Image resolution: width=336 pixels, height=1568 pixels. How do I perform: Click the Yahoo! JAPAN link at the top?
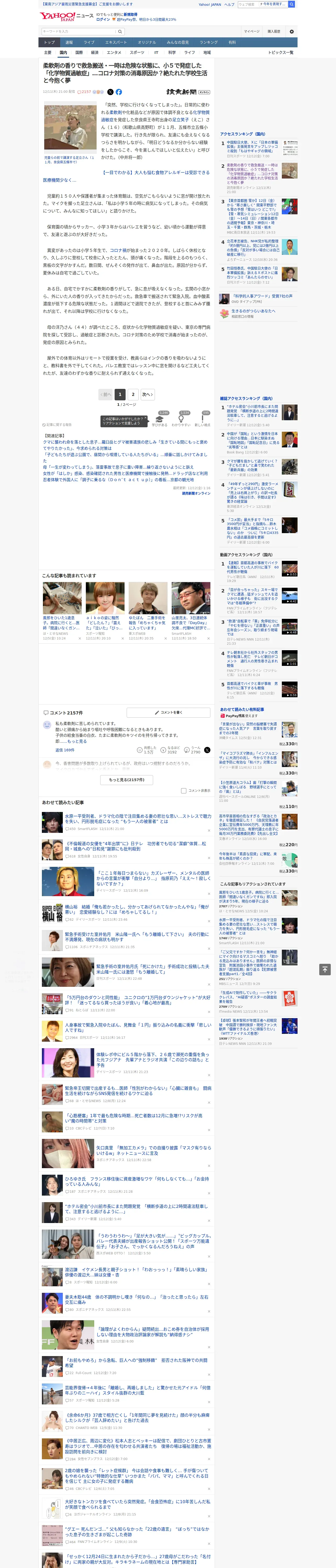[210, 4]
